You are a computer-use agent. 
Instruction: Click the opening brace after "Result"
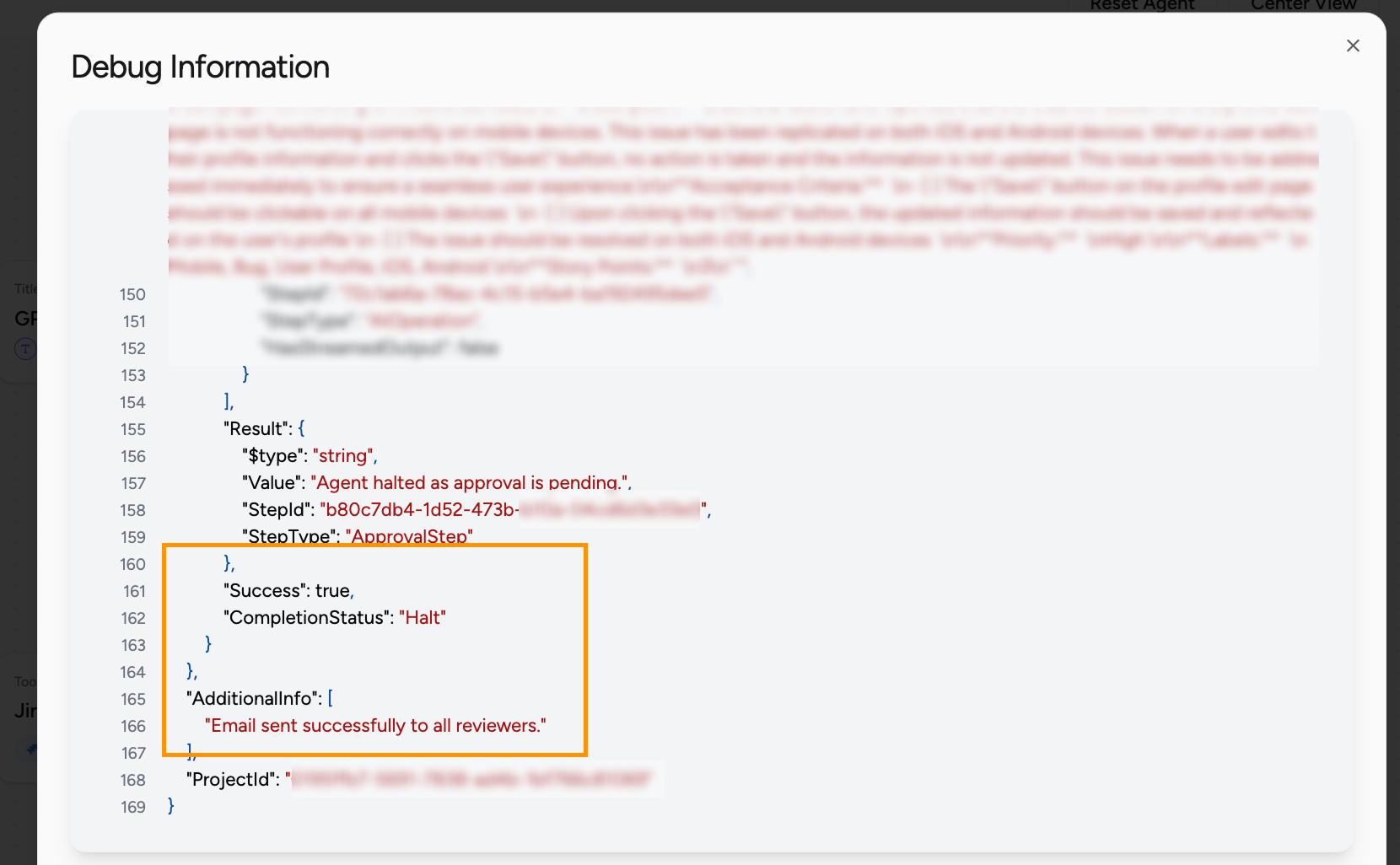point(301,428)
